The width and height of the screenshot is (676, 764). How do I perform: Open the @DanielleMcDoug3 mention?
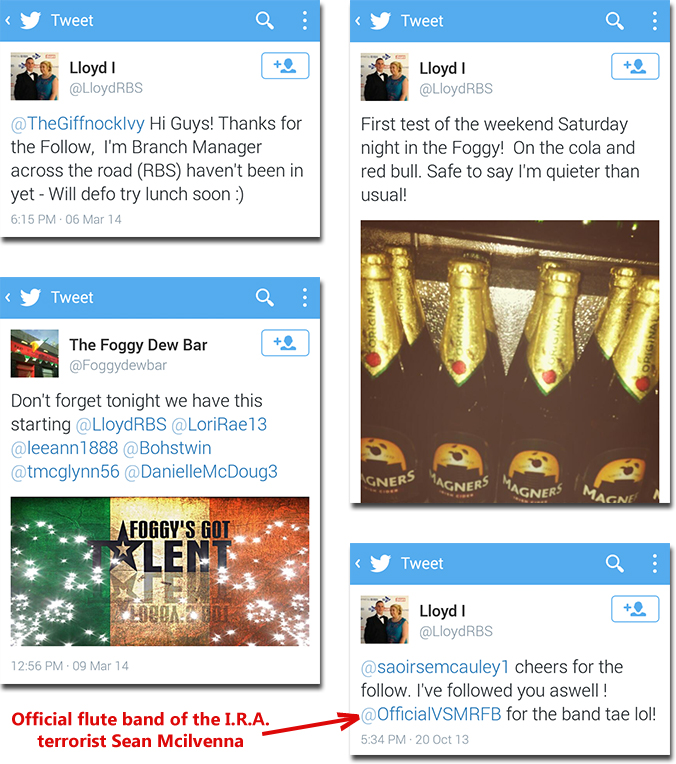coord(201,472)
